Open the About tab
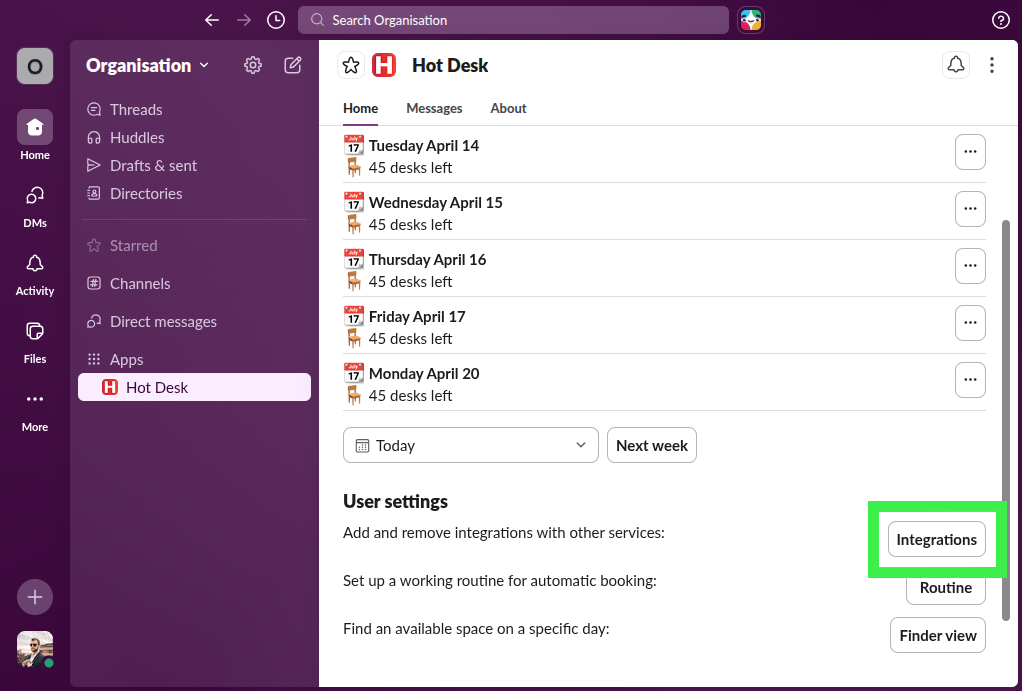Viewport: 1022px width, 691px height. (x=507, y=108)
